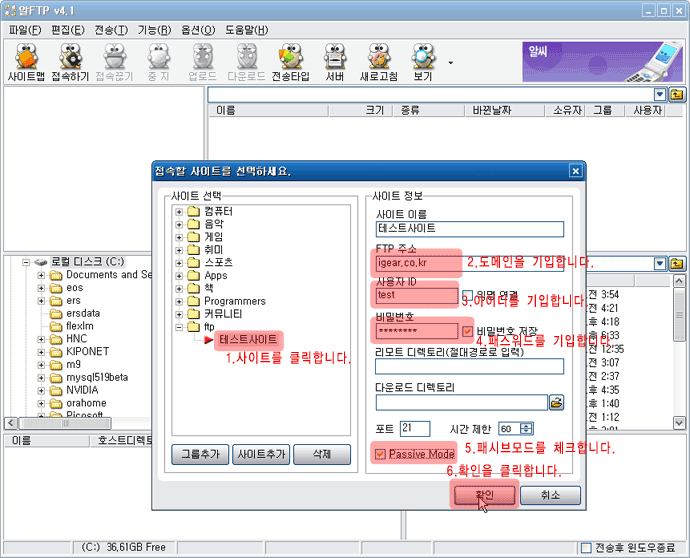Click the 사이트추가 button
This screenshot has width=690, height=558.
260,454
